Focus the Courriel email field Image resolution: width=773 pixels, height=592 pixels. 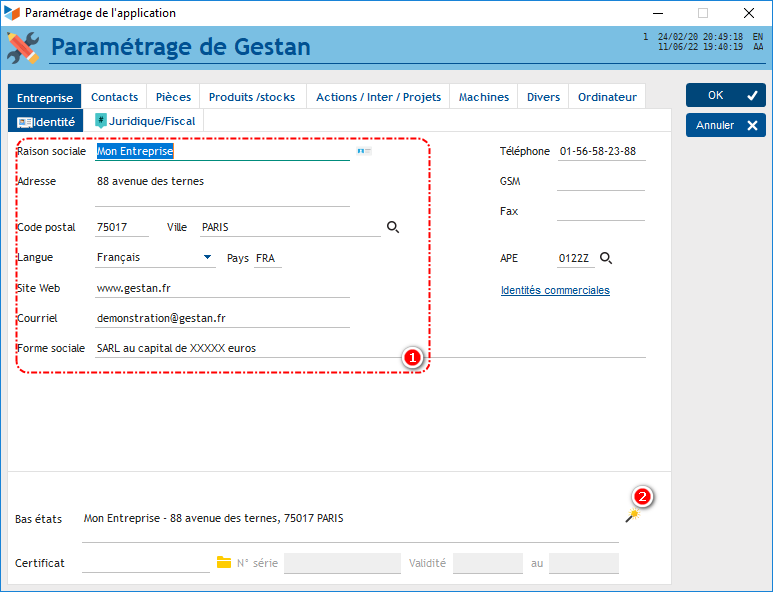click(221, 318)
